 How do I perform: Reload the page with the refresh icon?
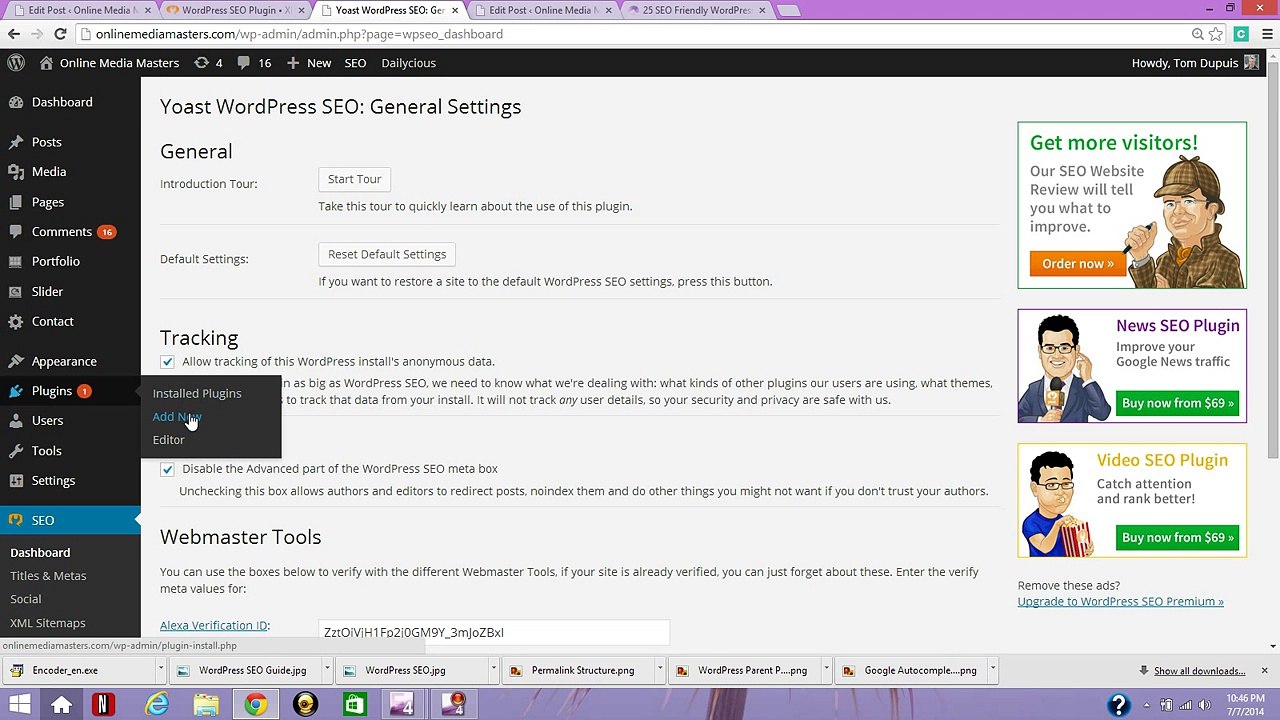click(x=60, y=34)
